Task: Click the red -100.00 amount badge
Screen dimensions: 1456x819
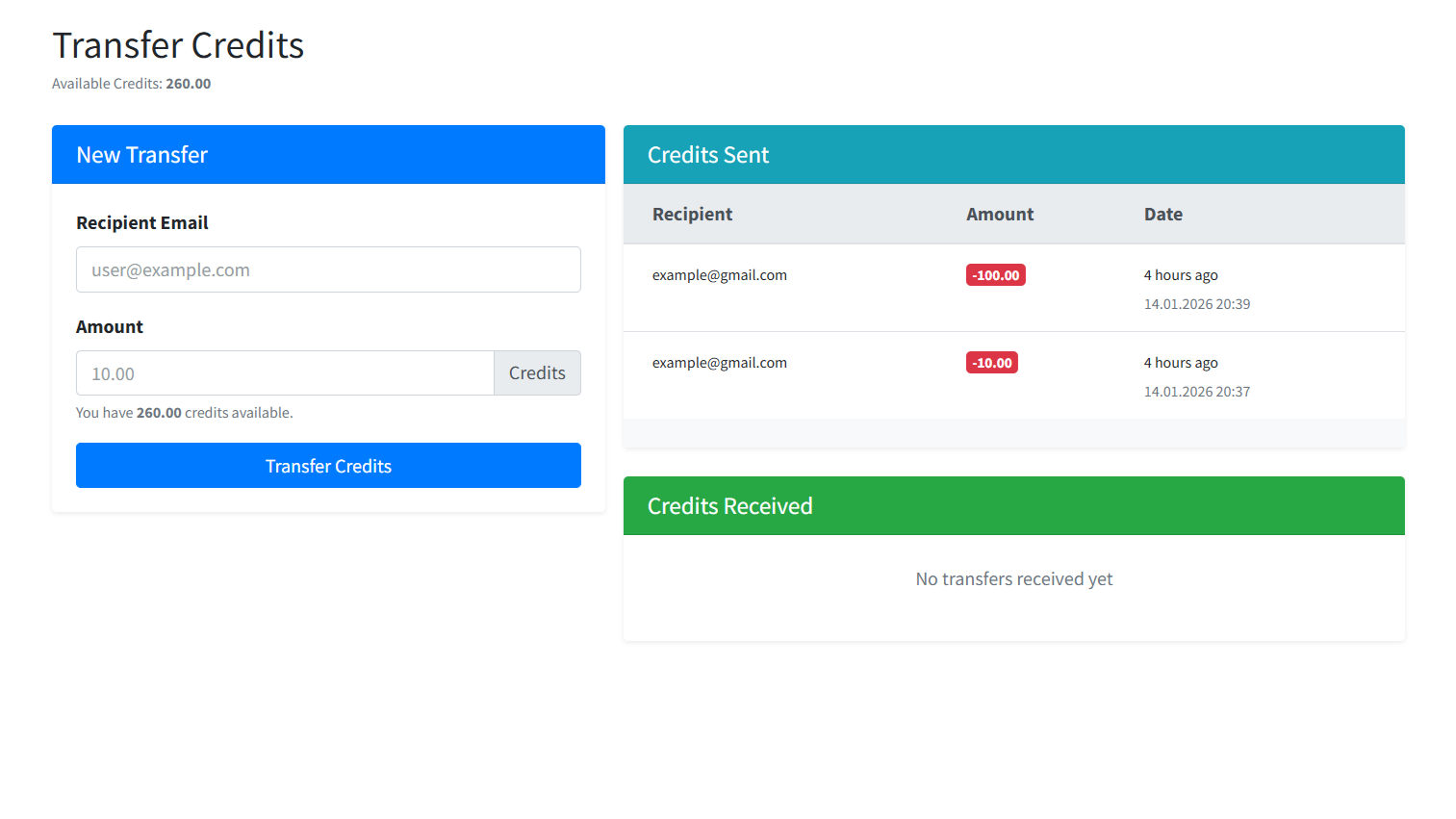Action: pos(995,275)
